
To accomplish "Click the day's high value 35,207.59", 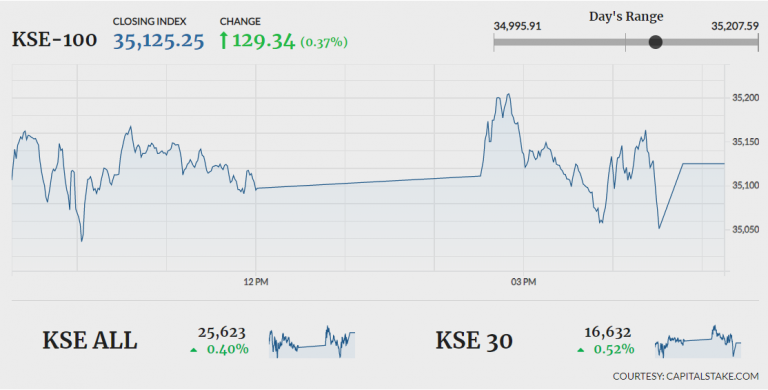I will click(x=735, y=26).
